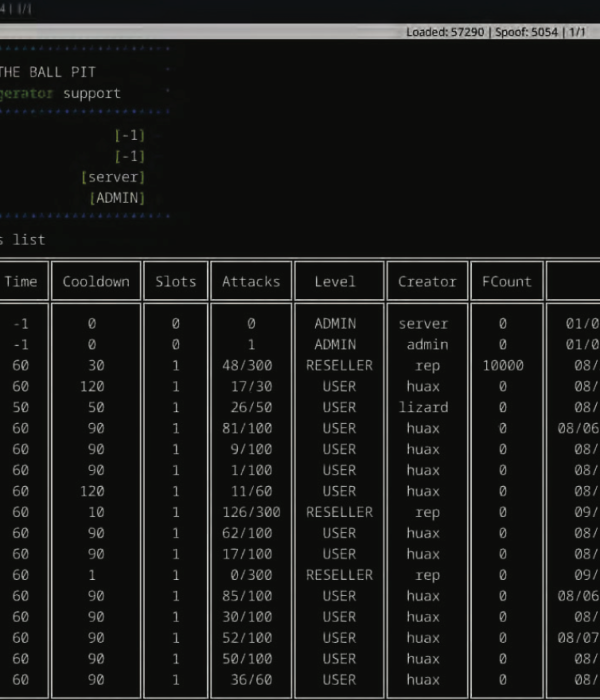Select the Cooldown column header
Image resolution: width=600 pixels, height=700 pixels.
tap(96, 281)
